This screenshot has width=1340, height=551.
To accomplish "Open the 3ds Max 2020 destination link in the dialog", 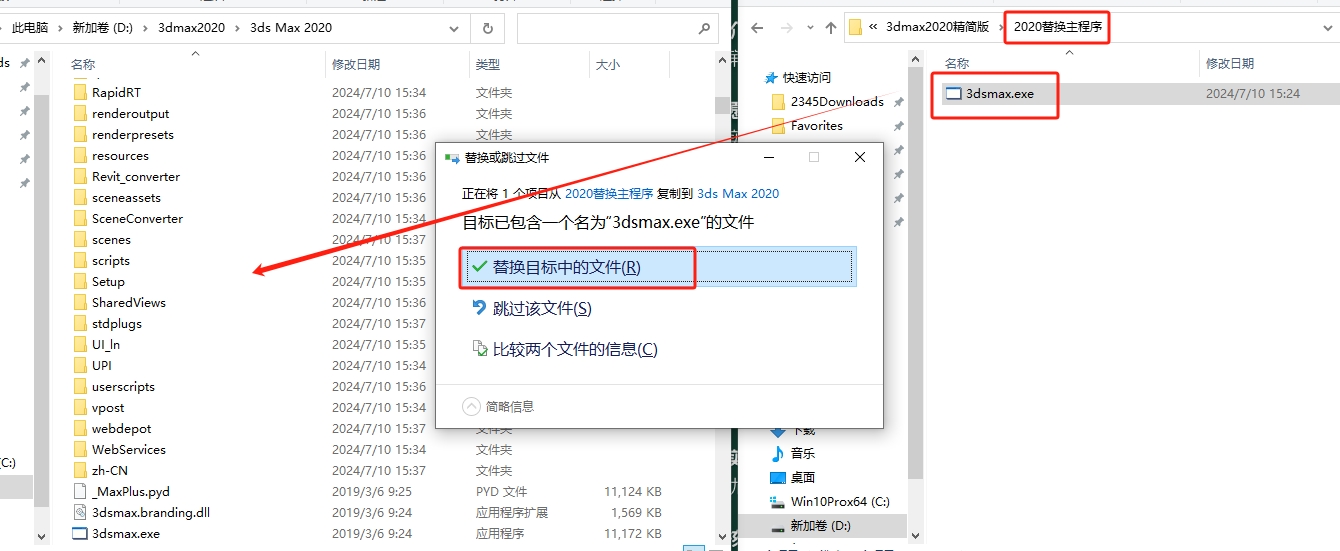I will point(738,193).
